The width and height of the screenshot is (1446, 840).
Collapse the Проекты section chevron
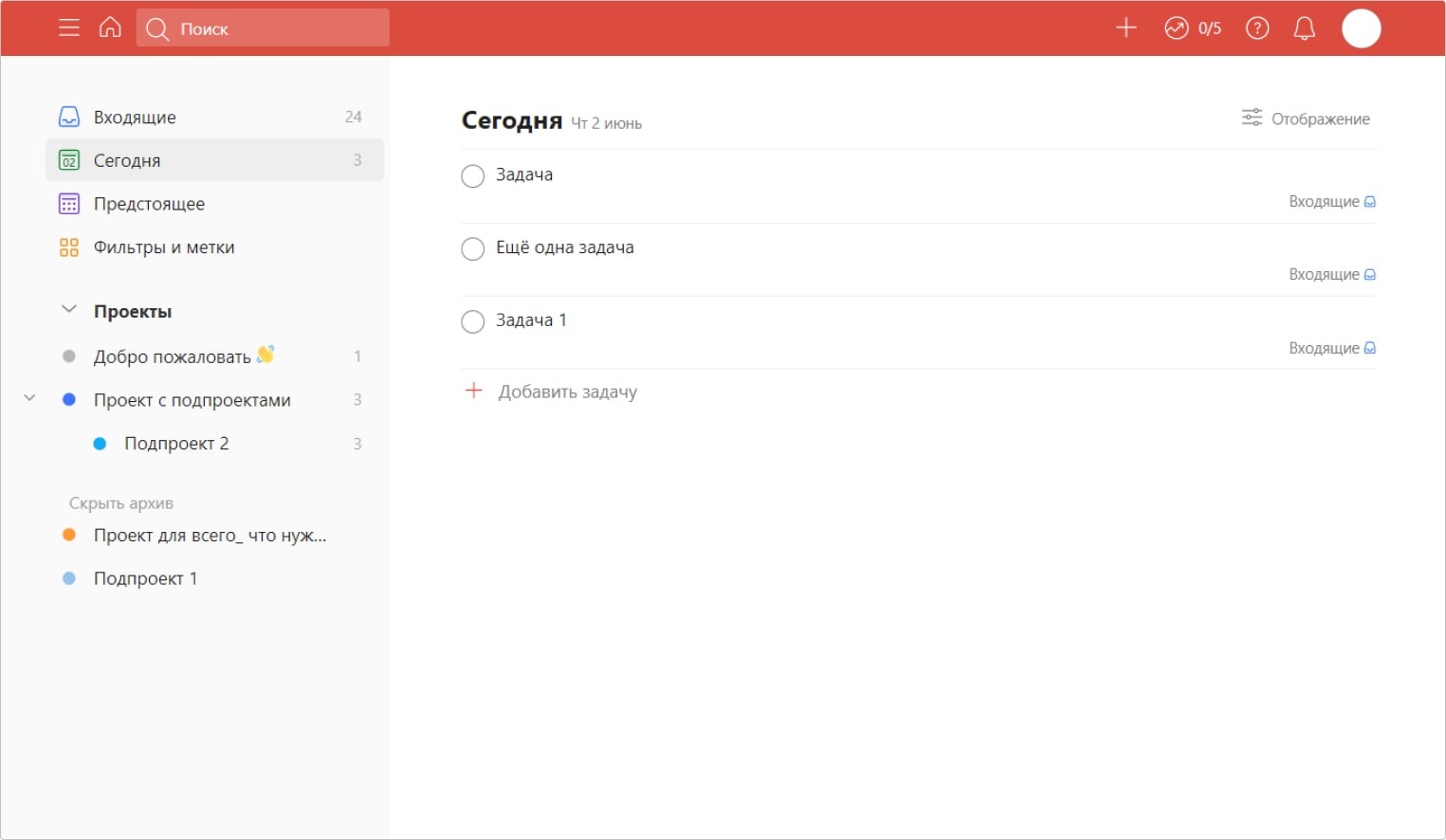(x=69, y=309)
